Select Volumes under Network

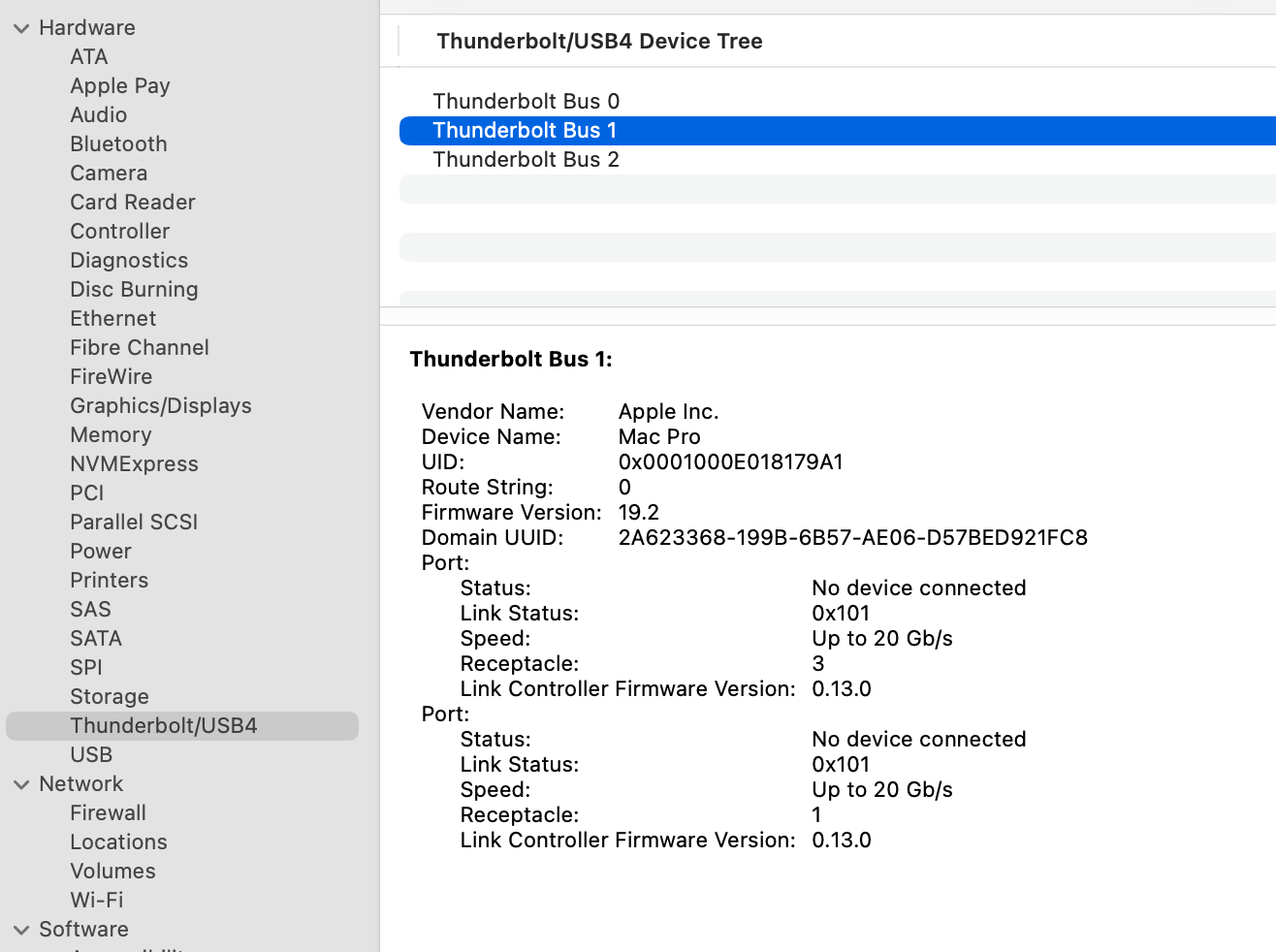pos(112,872)
